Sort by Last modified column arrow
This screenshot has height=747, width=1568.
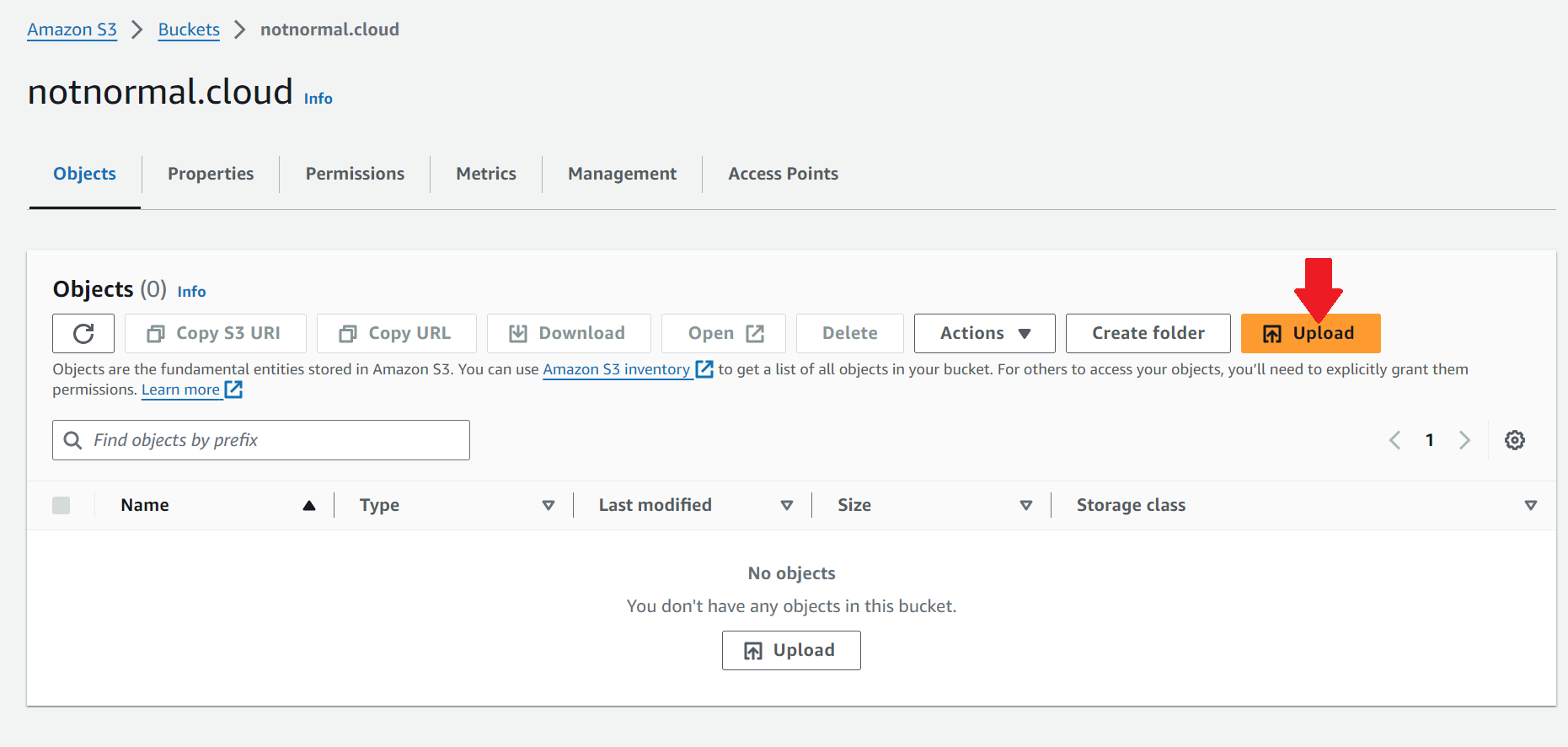[x=787, y=505]
